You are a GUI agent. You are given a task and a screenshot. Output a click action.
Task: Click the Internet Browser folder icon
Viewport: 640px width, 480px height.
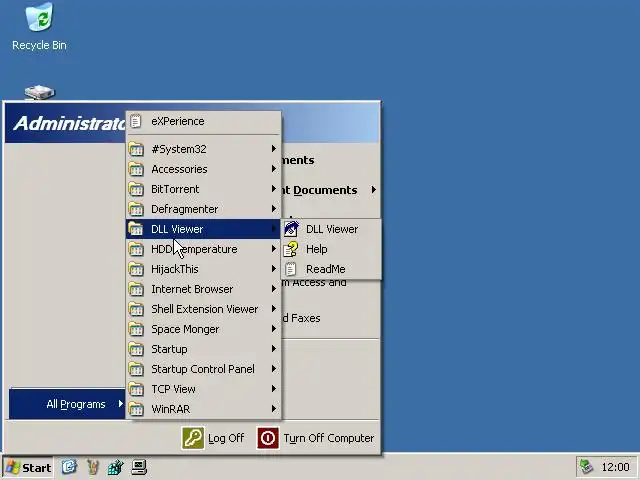(x=136, y=289)
